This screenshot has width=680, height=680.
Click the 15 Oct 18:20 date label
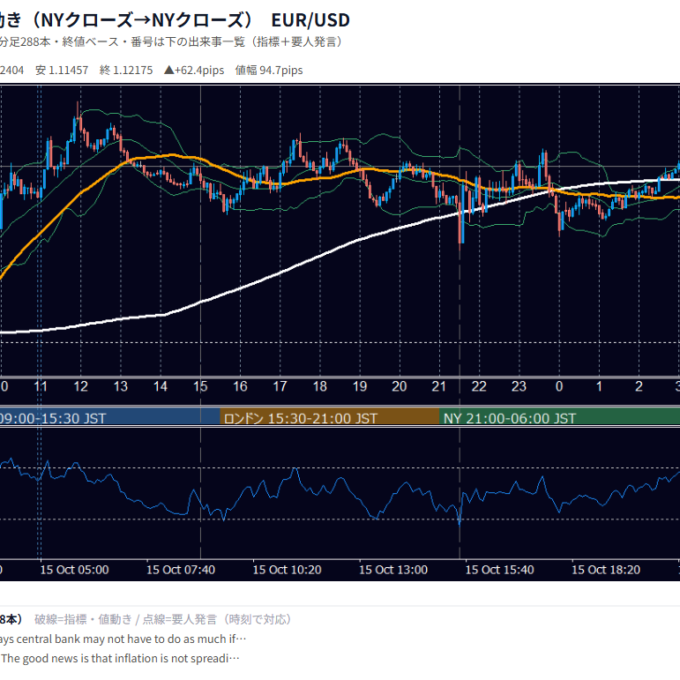click(606, 569)
